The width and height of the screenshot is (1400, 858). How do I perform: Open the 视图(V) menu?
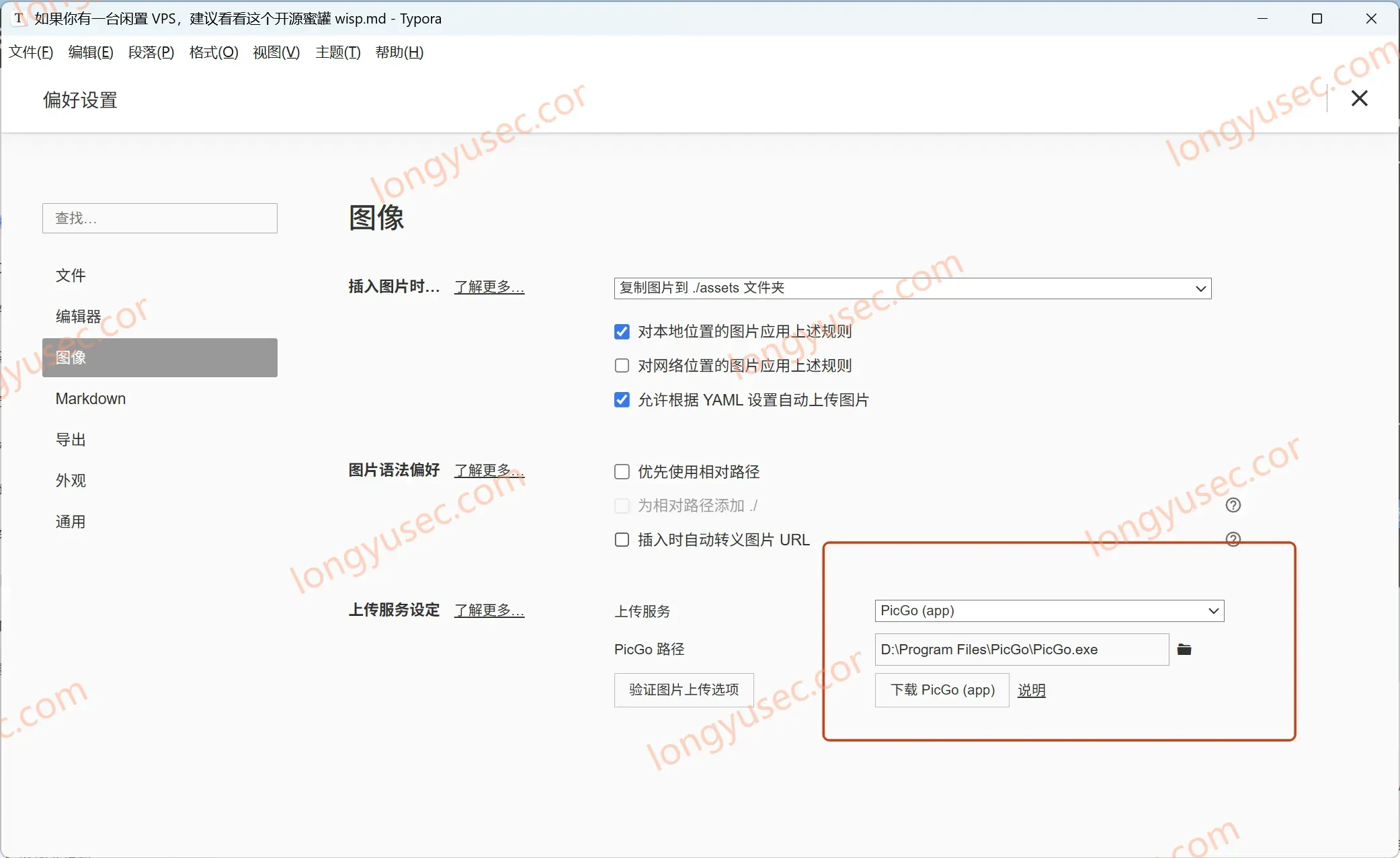pos(276,52)
